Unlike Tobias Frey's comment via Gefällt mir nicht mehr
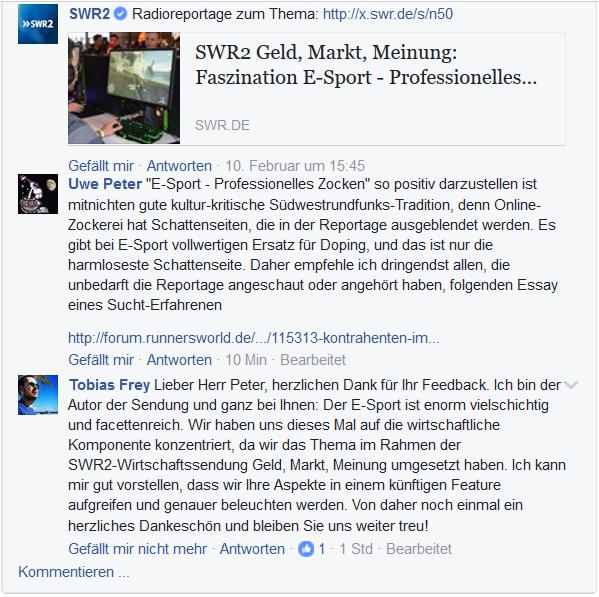The width and height of the screenshot is (599, 597). pos(138,549)
